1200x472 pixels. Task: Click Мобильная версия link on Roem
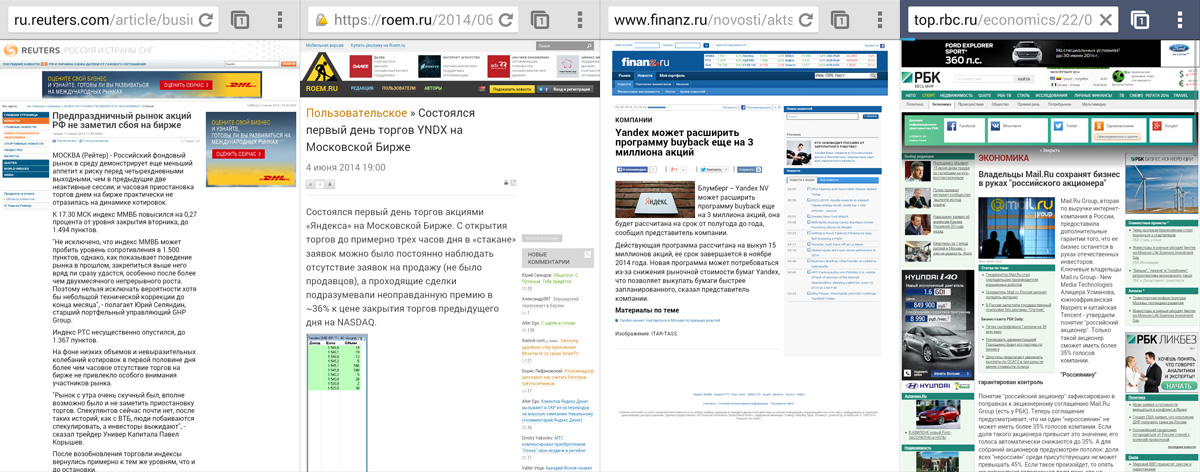coord(324,46)
